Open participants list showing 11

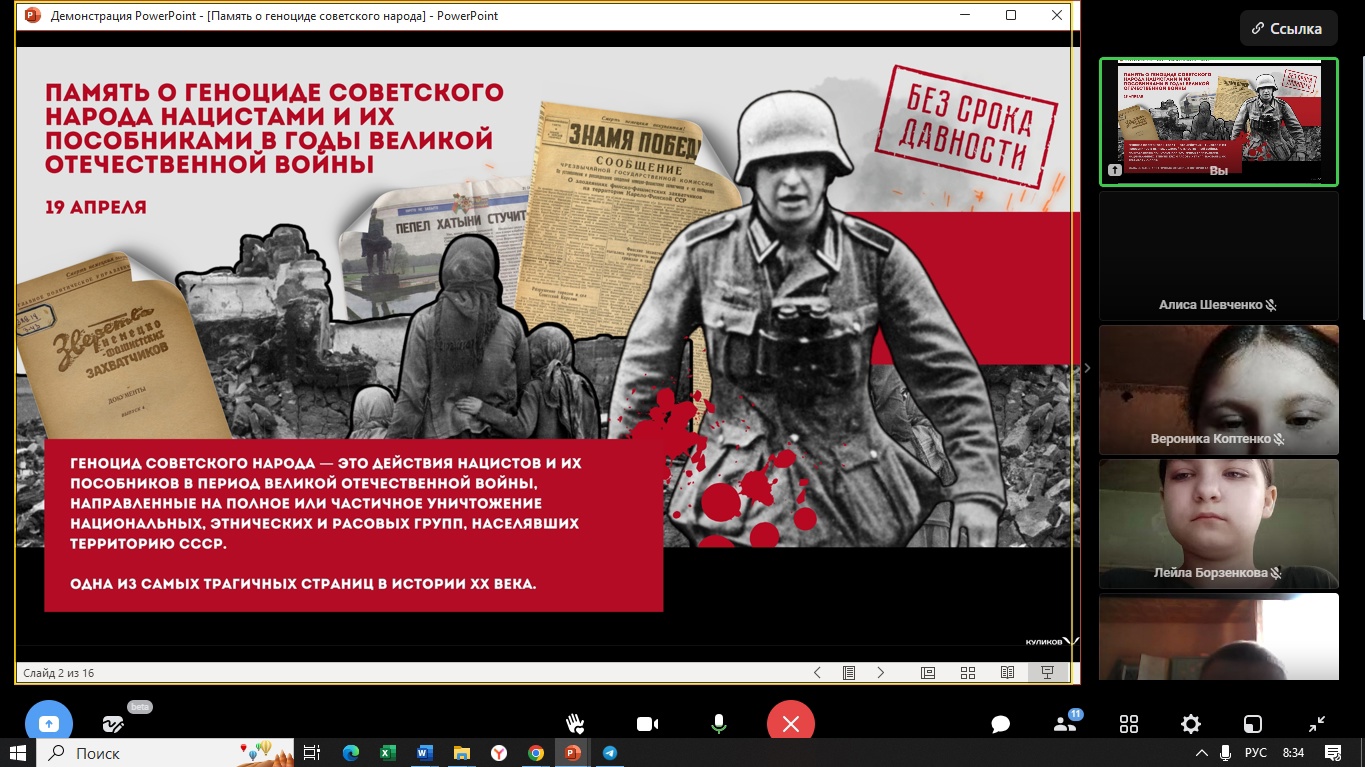tap(1065, 724)
